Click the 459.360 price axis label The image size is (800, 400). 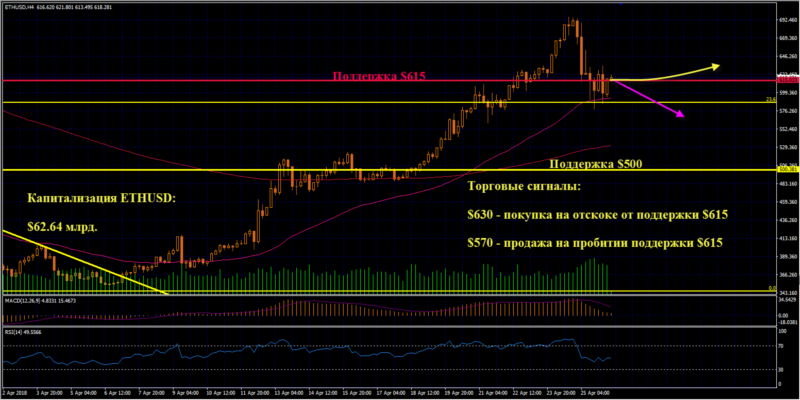787,202
